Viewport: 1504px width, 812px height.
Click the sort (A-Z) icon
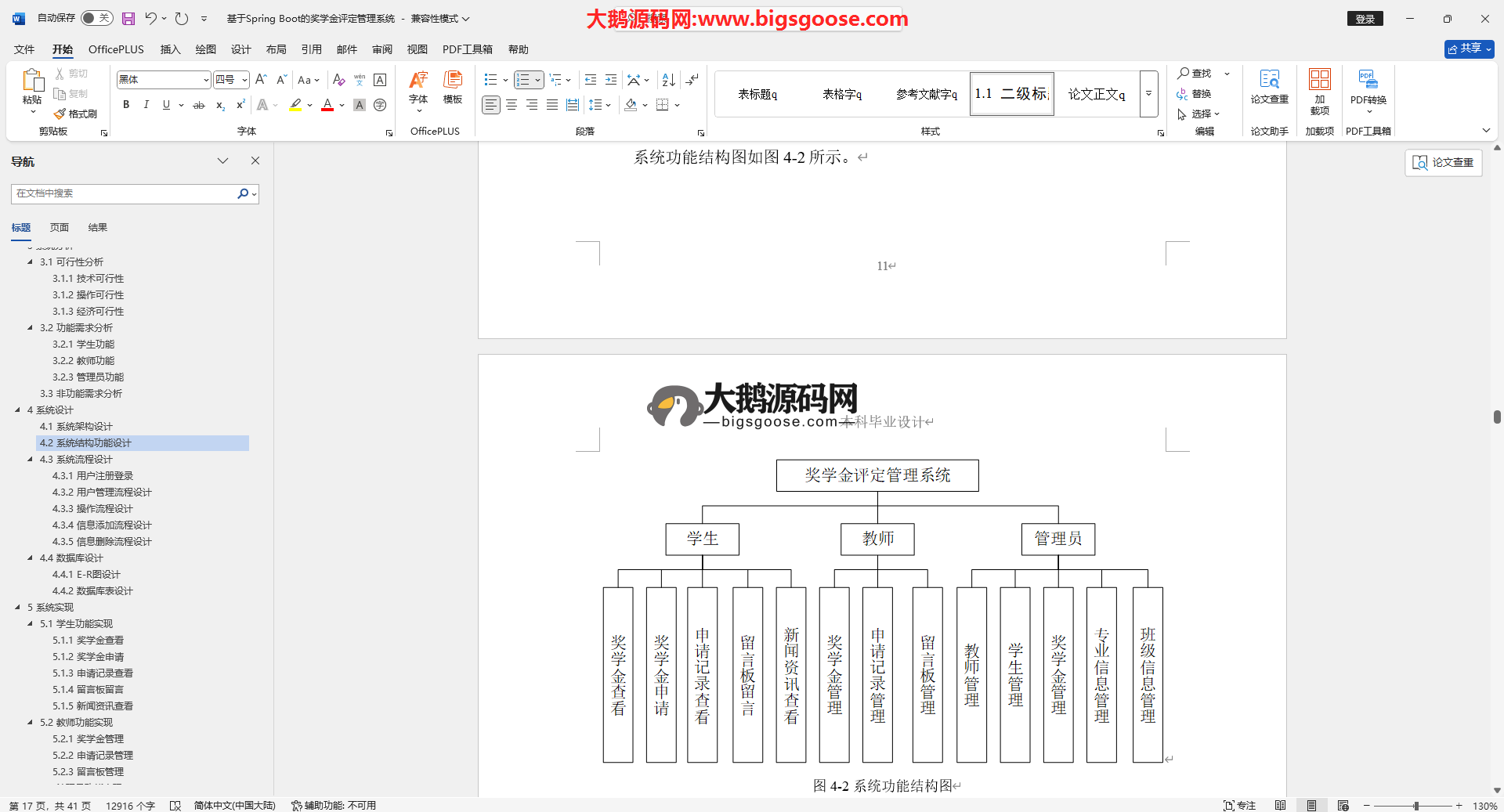tap(668, 80)
